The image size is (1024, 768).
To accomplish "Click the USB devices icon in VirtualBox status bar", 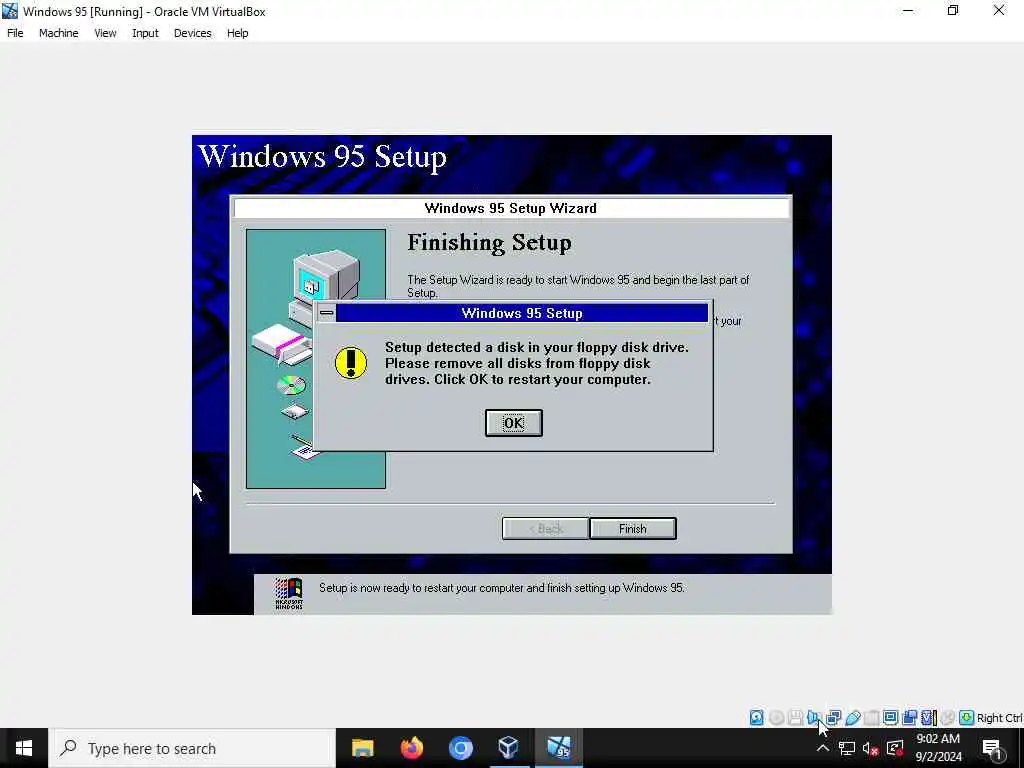I will click(853, 718).
